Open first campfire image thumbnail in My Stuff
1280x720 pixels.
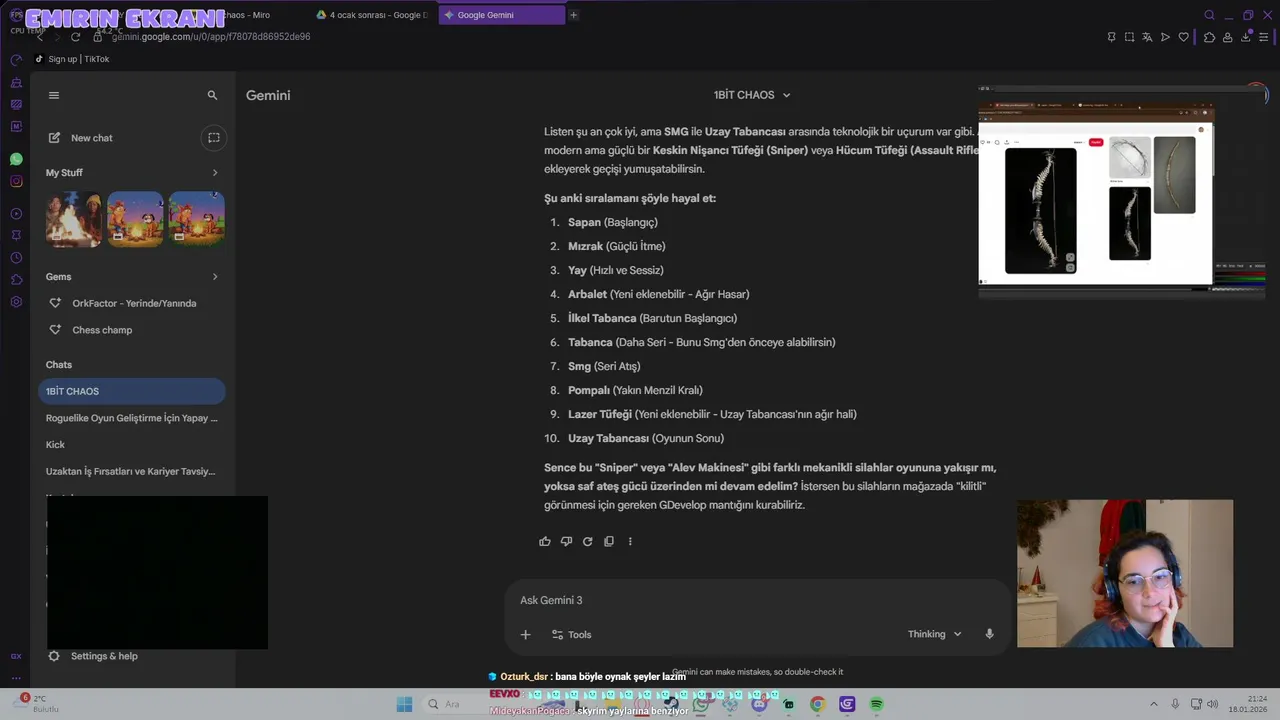[x=73, y=219]
